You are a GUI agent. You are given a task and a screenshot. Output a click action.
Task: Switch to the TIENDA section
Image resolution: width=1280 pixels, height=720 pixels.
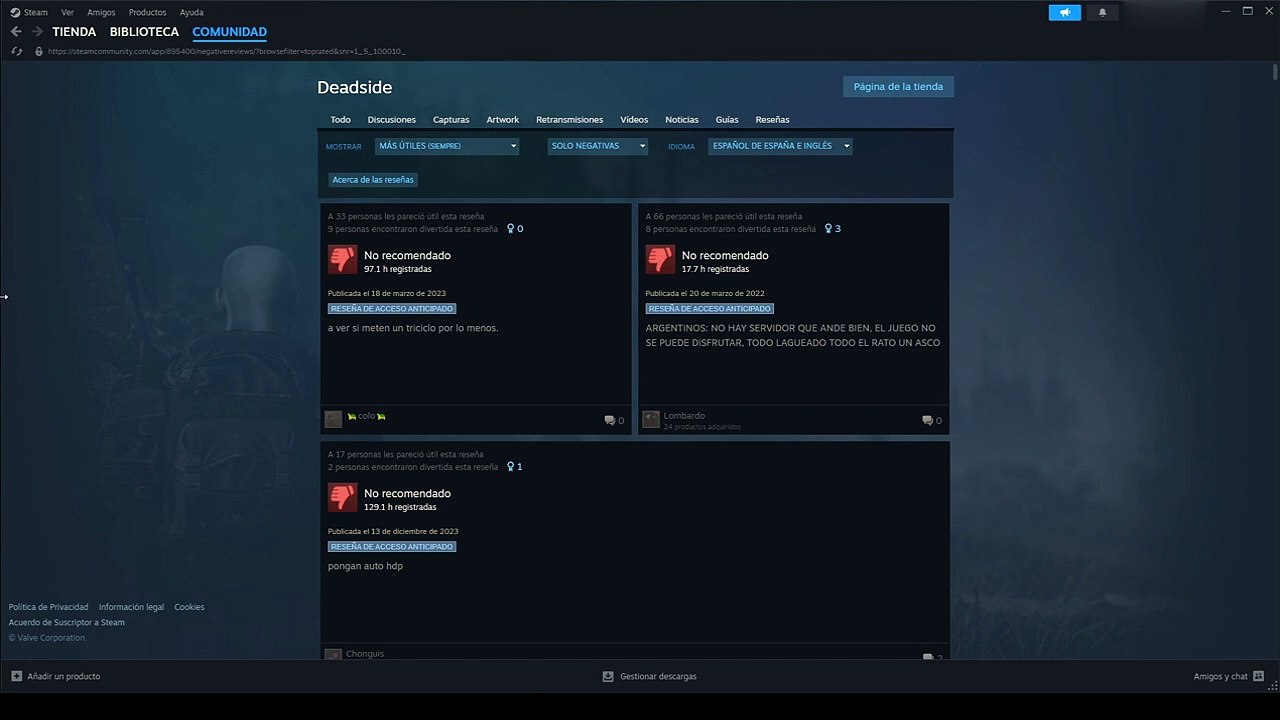74,32
